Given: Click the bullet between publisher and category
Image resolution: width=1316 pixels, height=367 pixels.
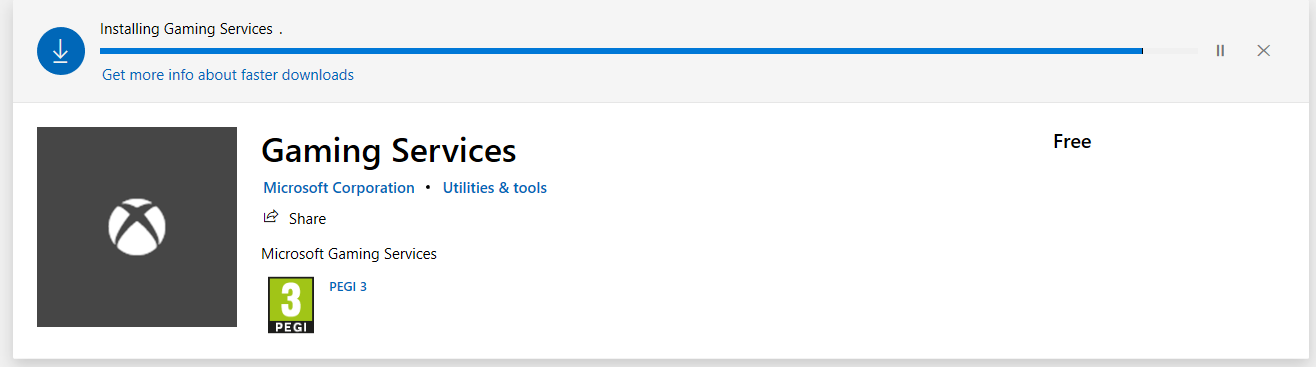Looking at the screenshot, I should 428,188.
